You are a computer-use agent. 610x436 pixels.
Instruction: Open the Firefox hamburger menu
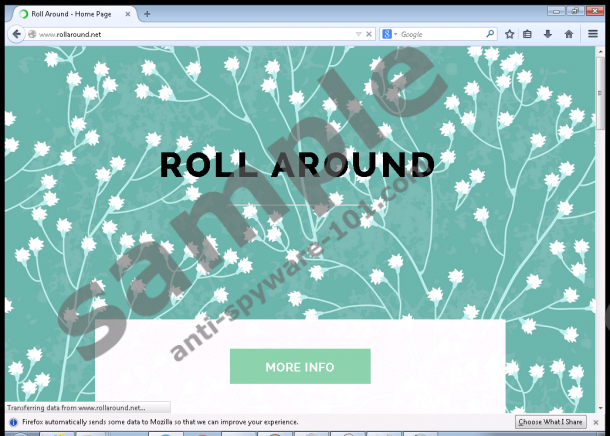click(593, 34)
